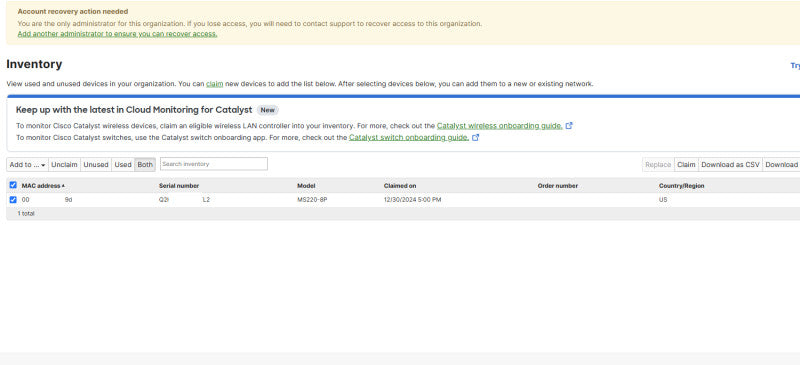Sort by Order number column header

(x=558, y=186)
